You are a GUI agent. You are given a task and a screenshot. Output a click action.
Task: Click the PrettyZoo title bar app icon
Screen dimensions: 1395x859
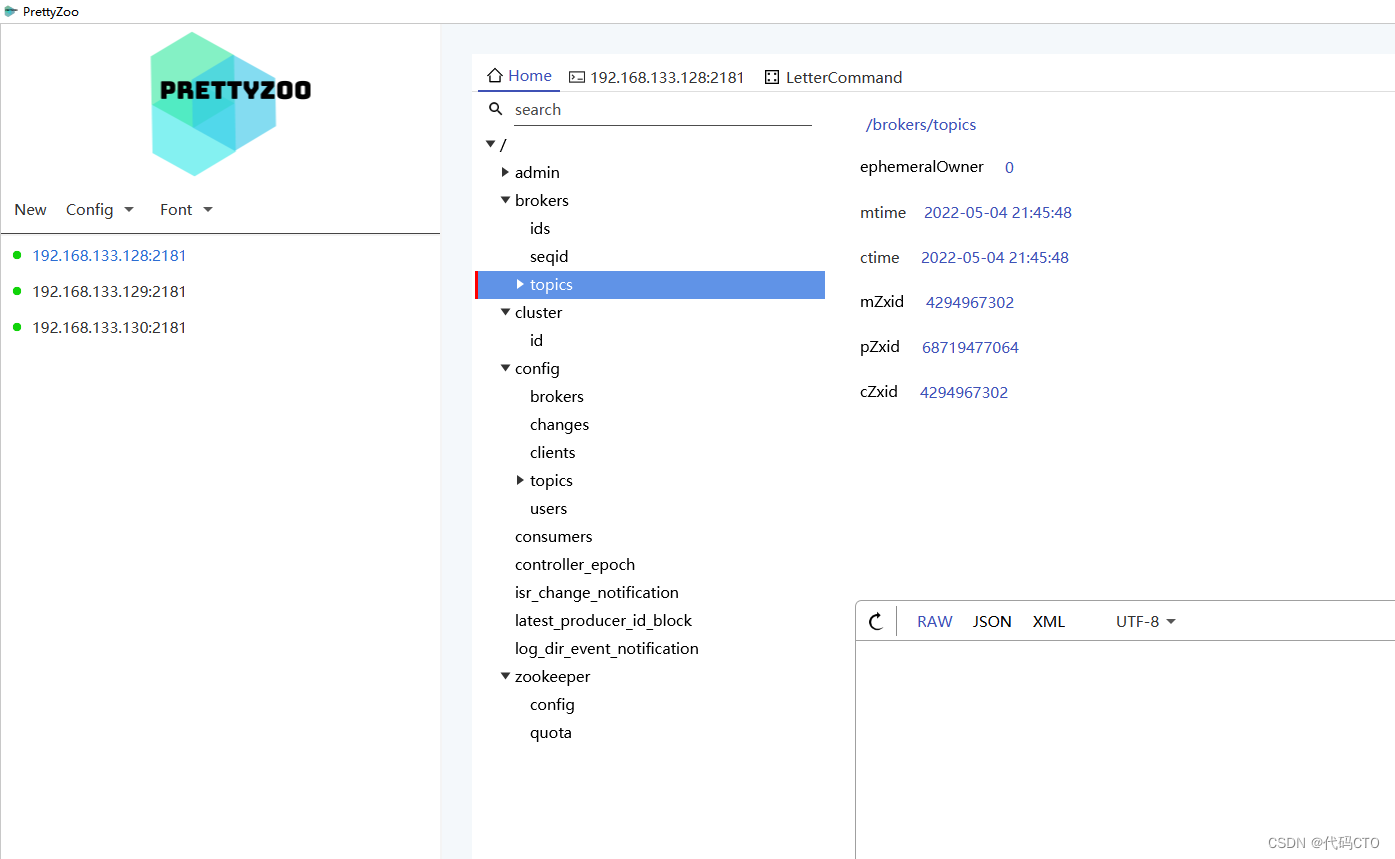(x=11, y=11)
